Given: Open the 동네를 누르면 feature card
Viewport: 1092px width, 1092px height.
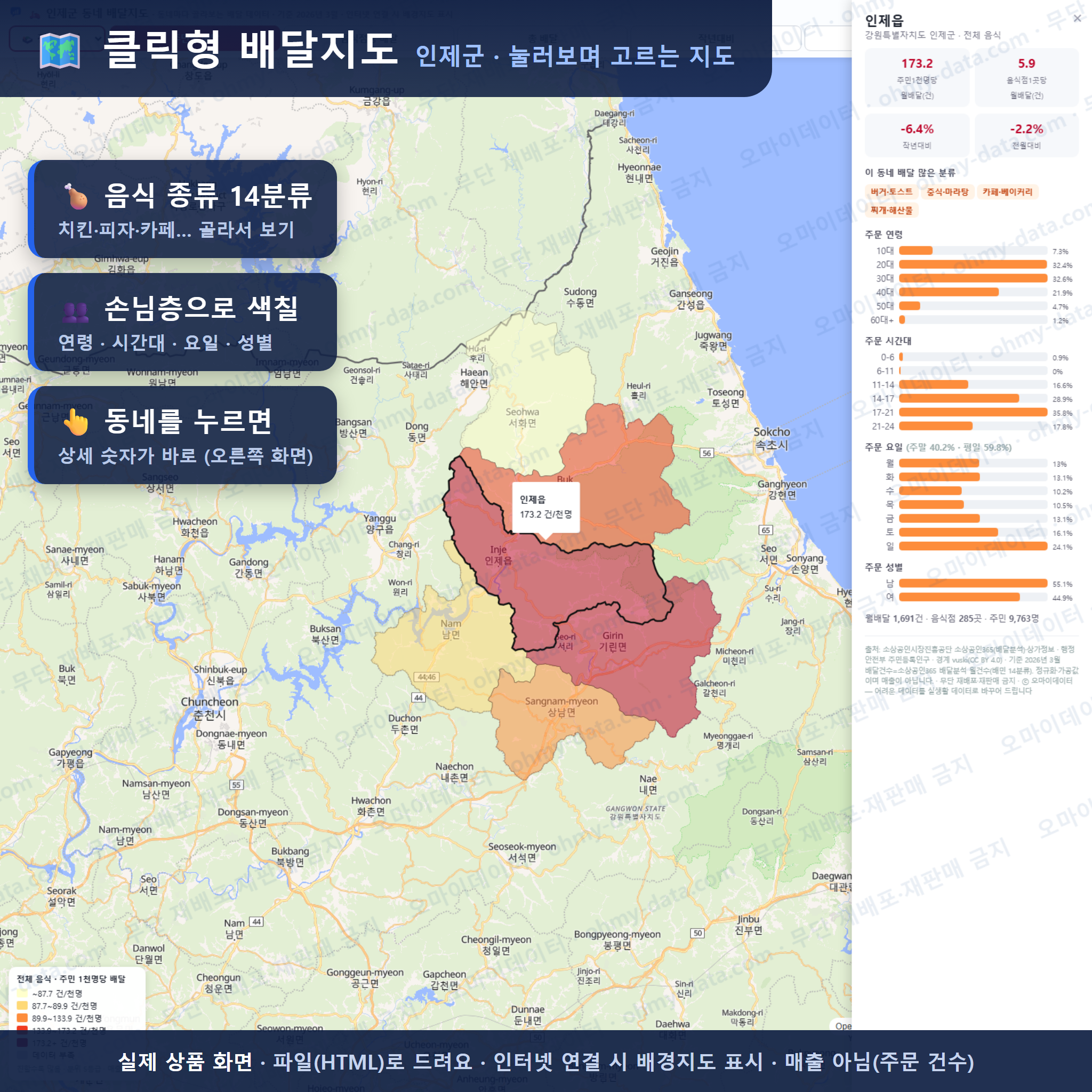Looking at the screenshot, I should point(182,435).
